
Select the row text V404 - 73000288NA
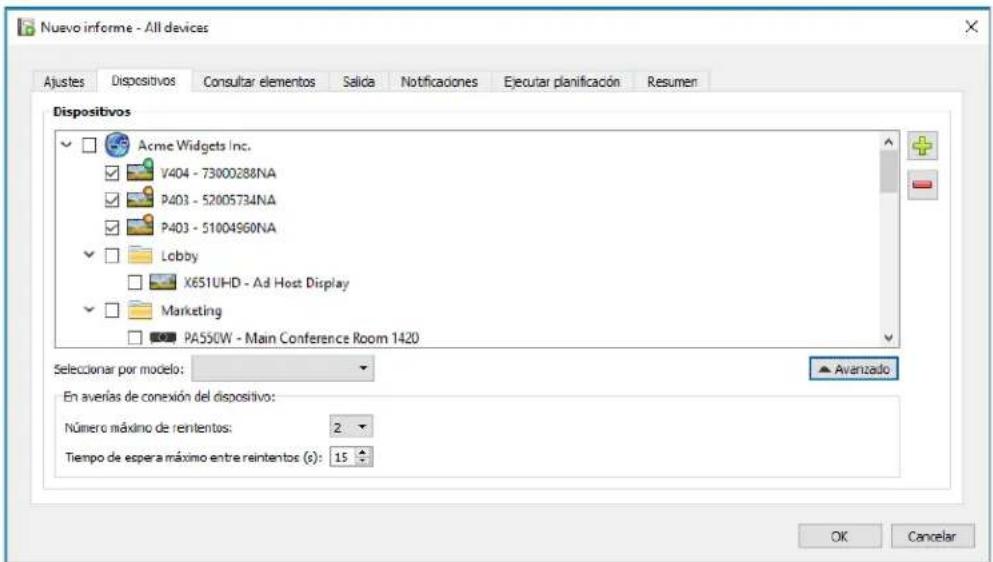click(218, 173)
